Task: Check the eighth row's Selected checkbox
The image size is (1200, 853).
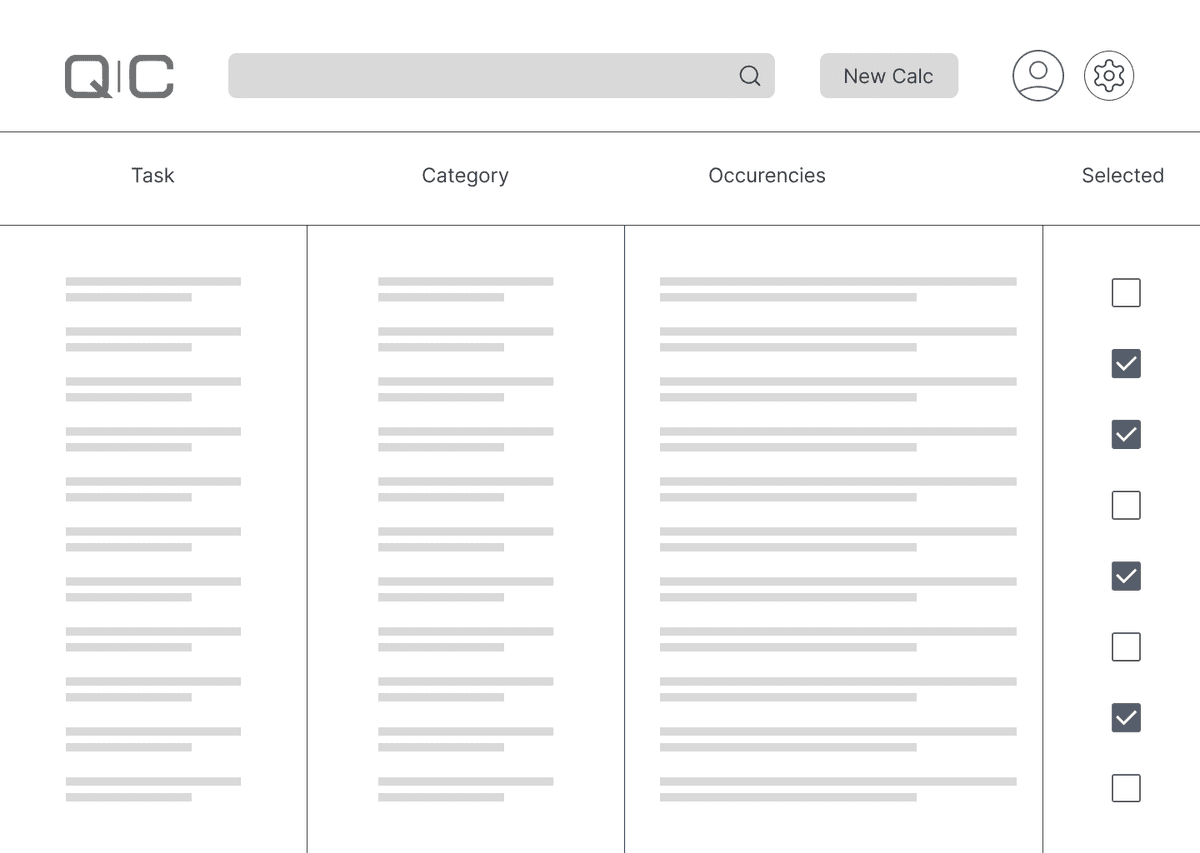Action: click(1126, 788)
